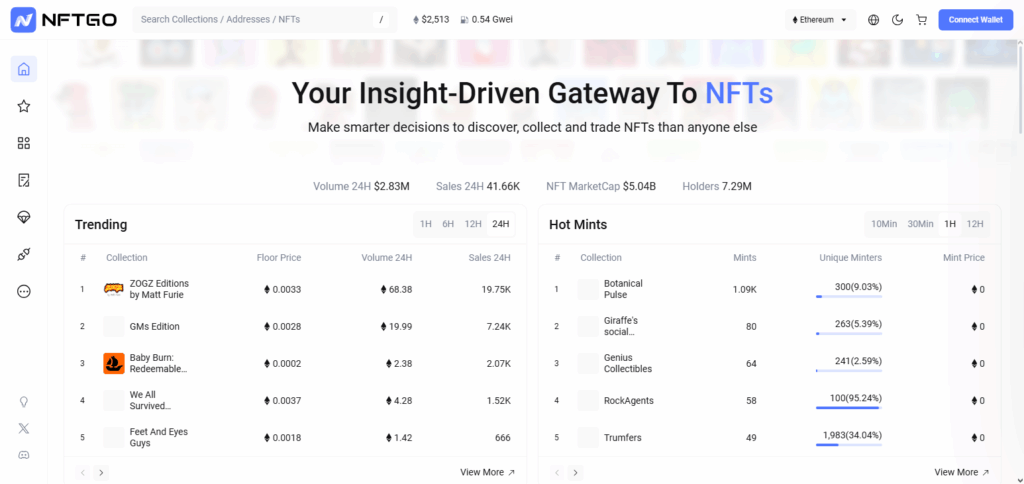Open the grid dashboard sidebar icon
Screen dimensions: 1024x484
click(24, 143)
